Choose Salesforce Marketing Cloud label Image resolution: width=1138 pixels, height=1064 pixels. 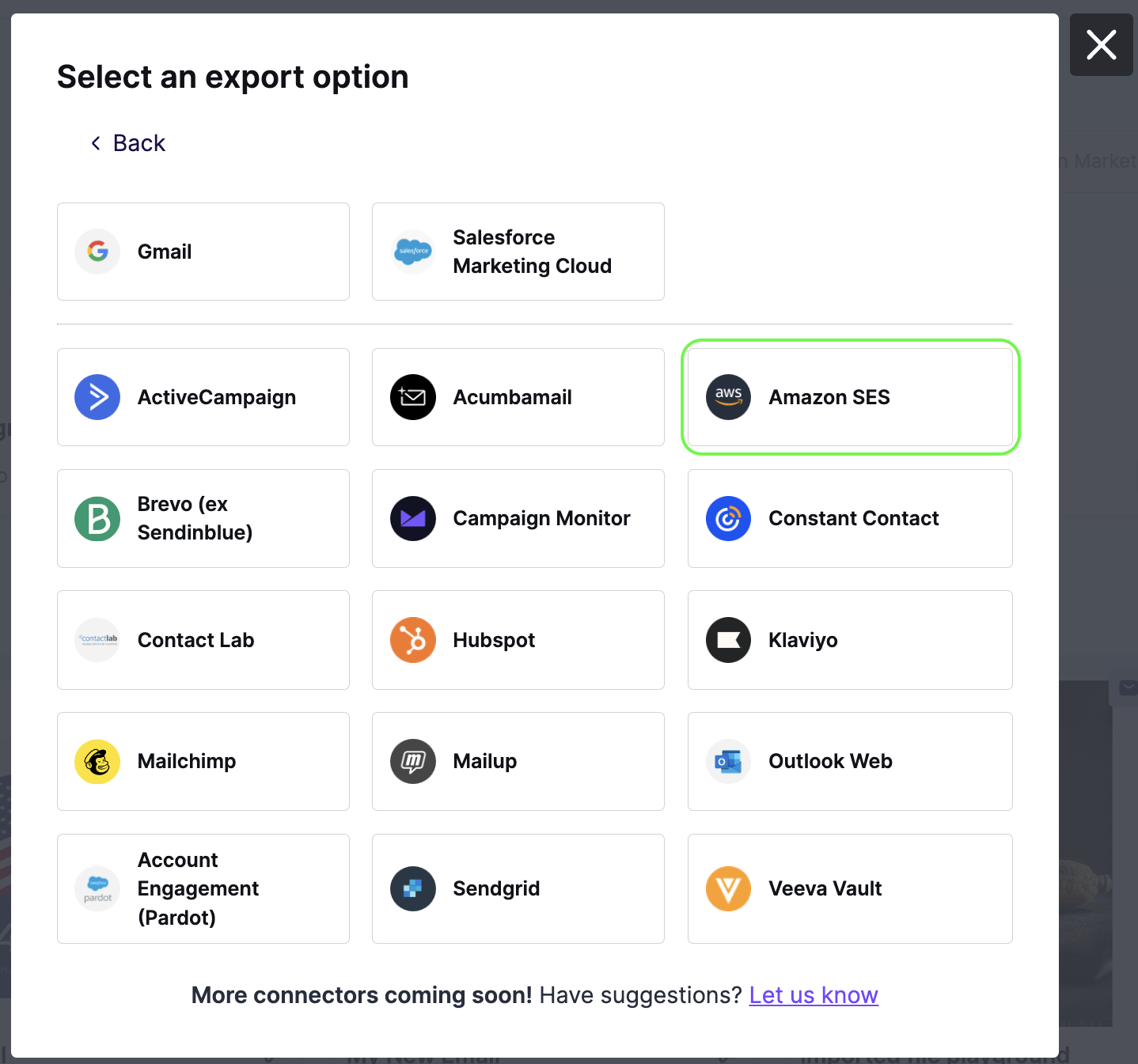click(x=533, y=252)
